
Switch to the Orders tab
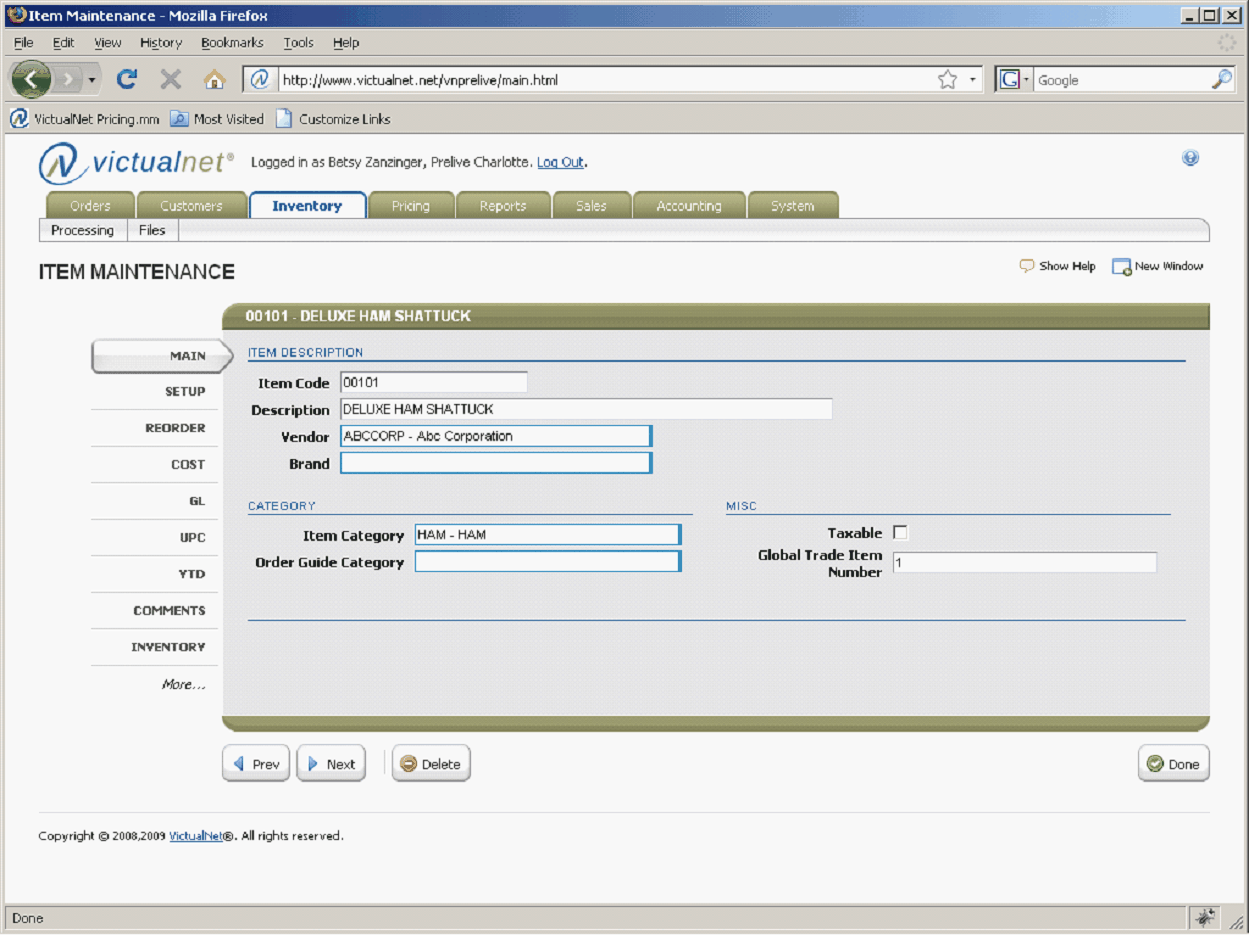tap(91, 205)
